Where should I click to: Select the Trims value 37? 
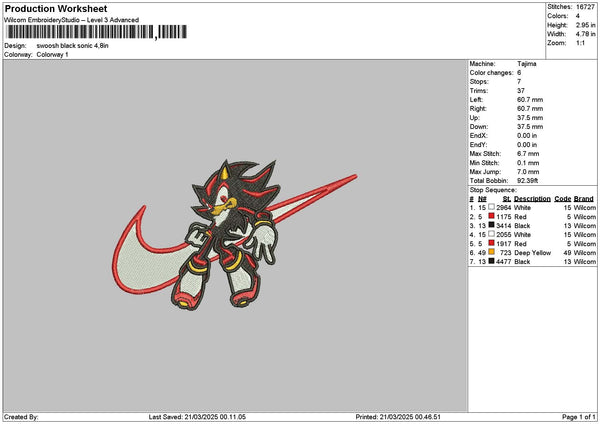[x=521, y=91]
